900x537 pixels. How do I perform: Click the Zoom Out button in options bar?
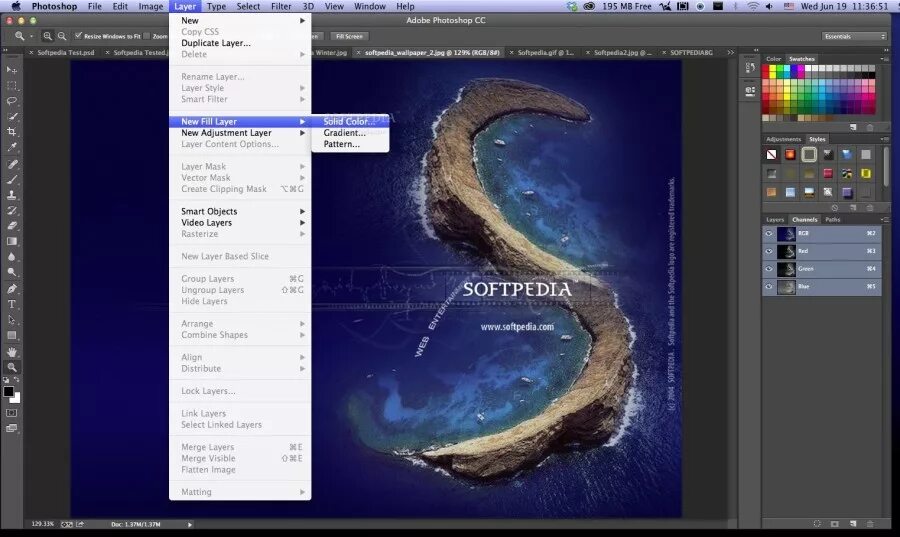point(62,36)
